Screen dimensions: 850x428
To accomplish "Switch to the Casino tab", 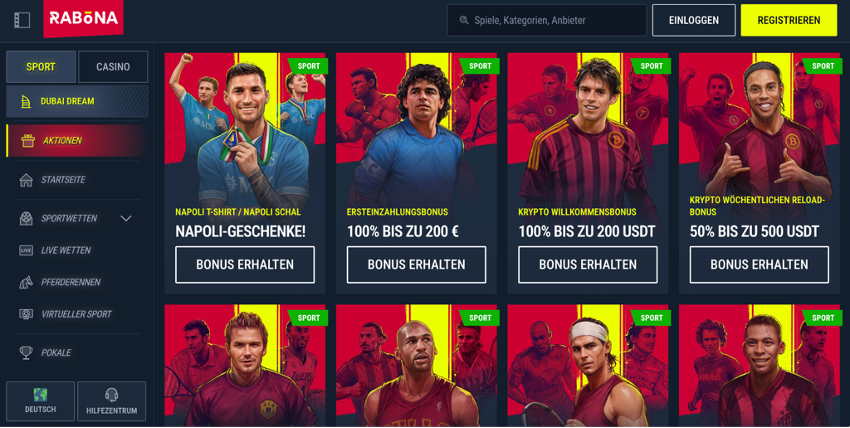I will [113, 67].
